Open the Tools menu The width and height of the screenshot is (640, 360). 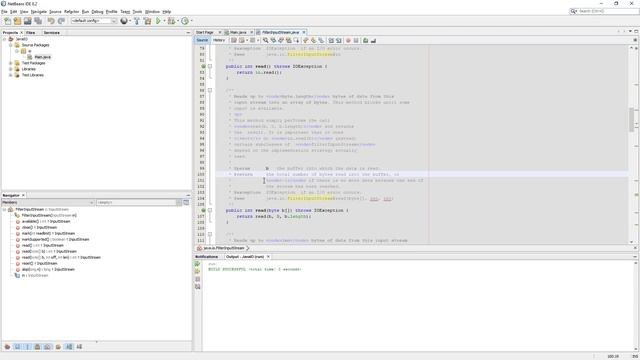138,12
